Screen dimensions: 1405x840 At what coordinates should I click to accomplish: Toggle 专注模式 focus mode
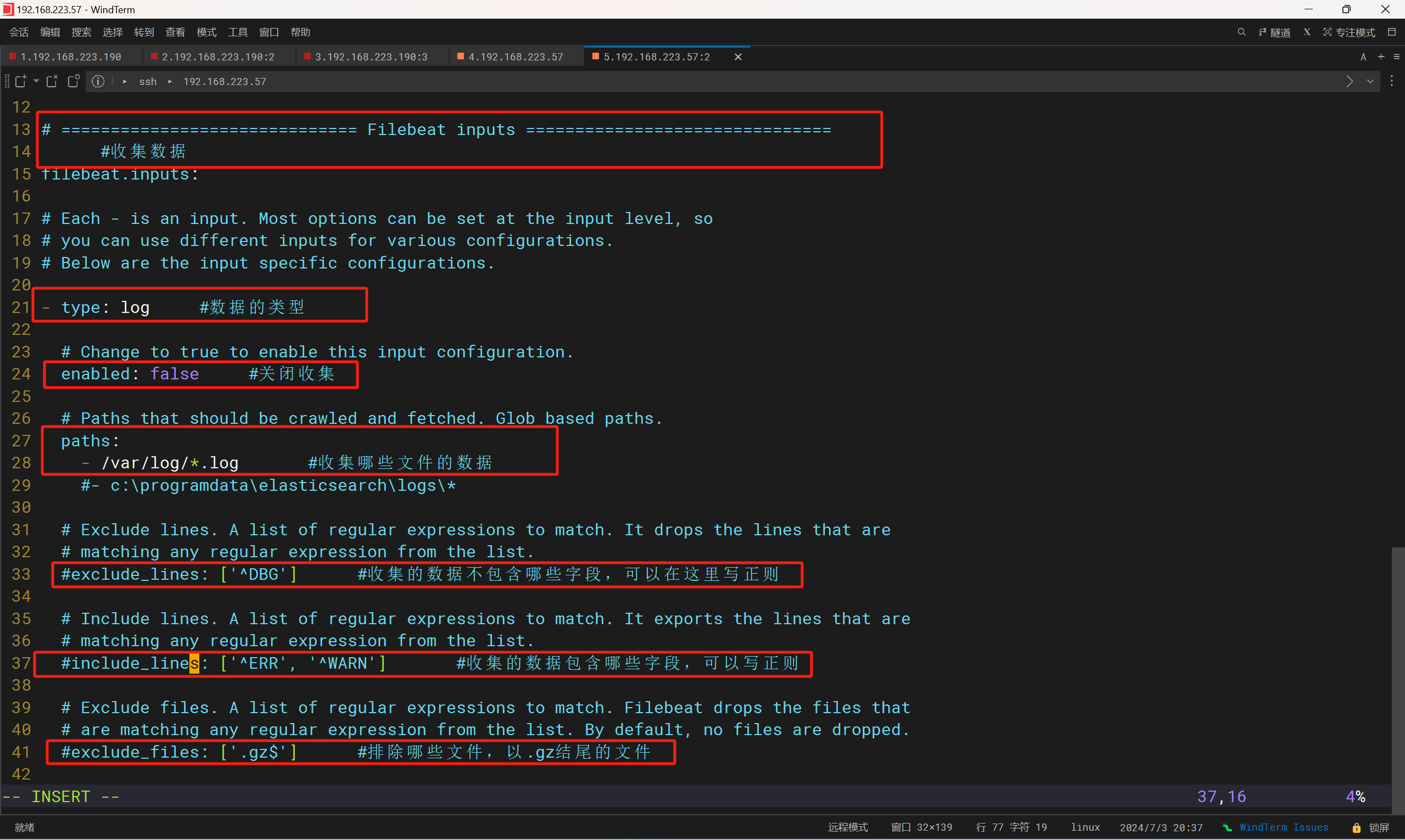coord(1349,32)
